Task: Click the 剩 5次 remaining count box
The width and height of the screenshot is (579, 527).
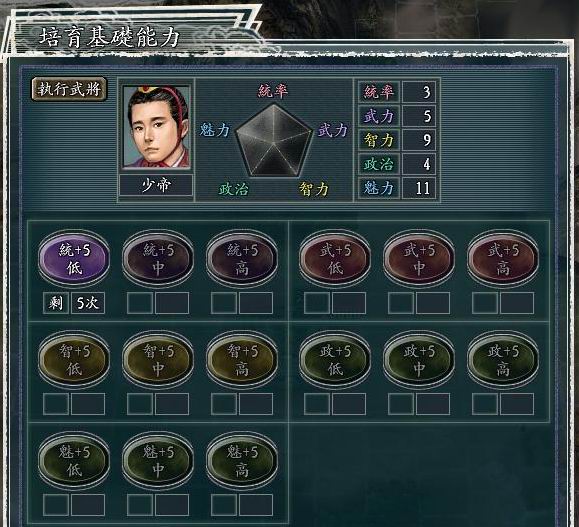Action: click(x=74, y=303)
